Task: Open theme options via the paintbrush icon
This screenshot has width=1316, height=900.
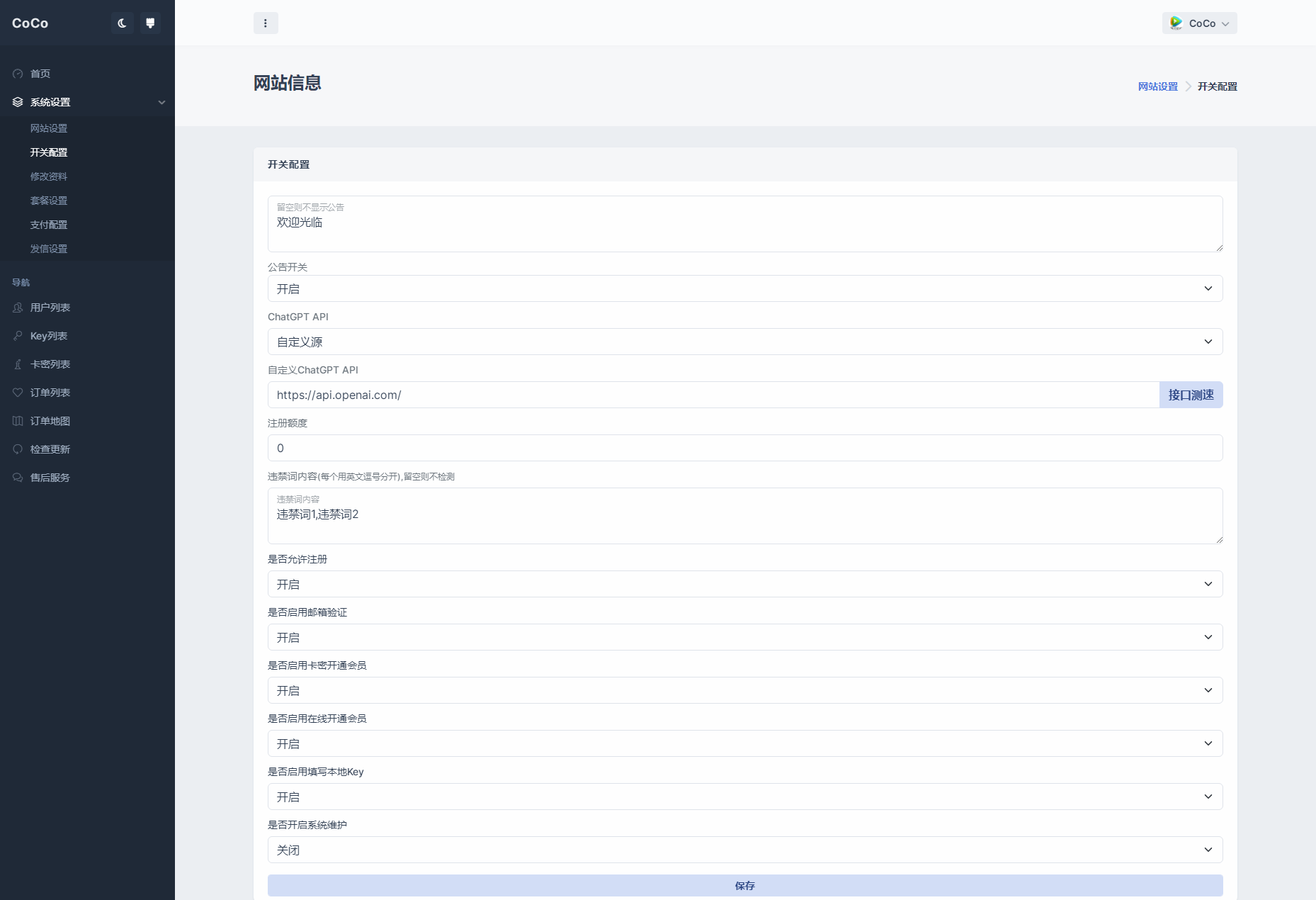Action: pyautogui.click(x=150, y=23)
